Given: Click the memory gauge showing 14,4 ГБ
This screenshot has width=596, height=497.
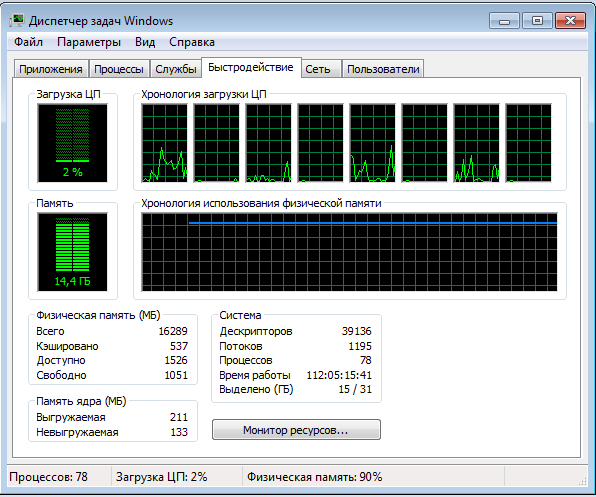Looking at the screenshot, I should click(72, 252).
